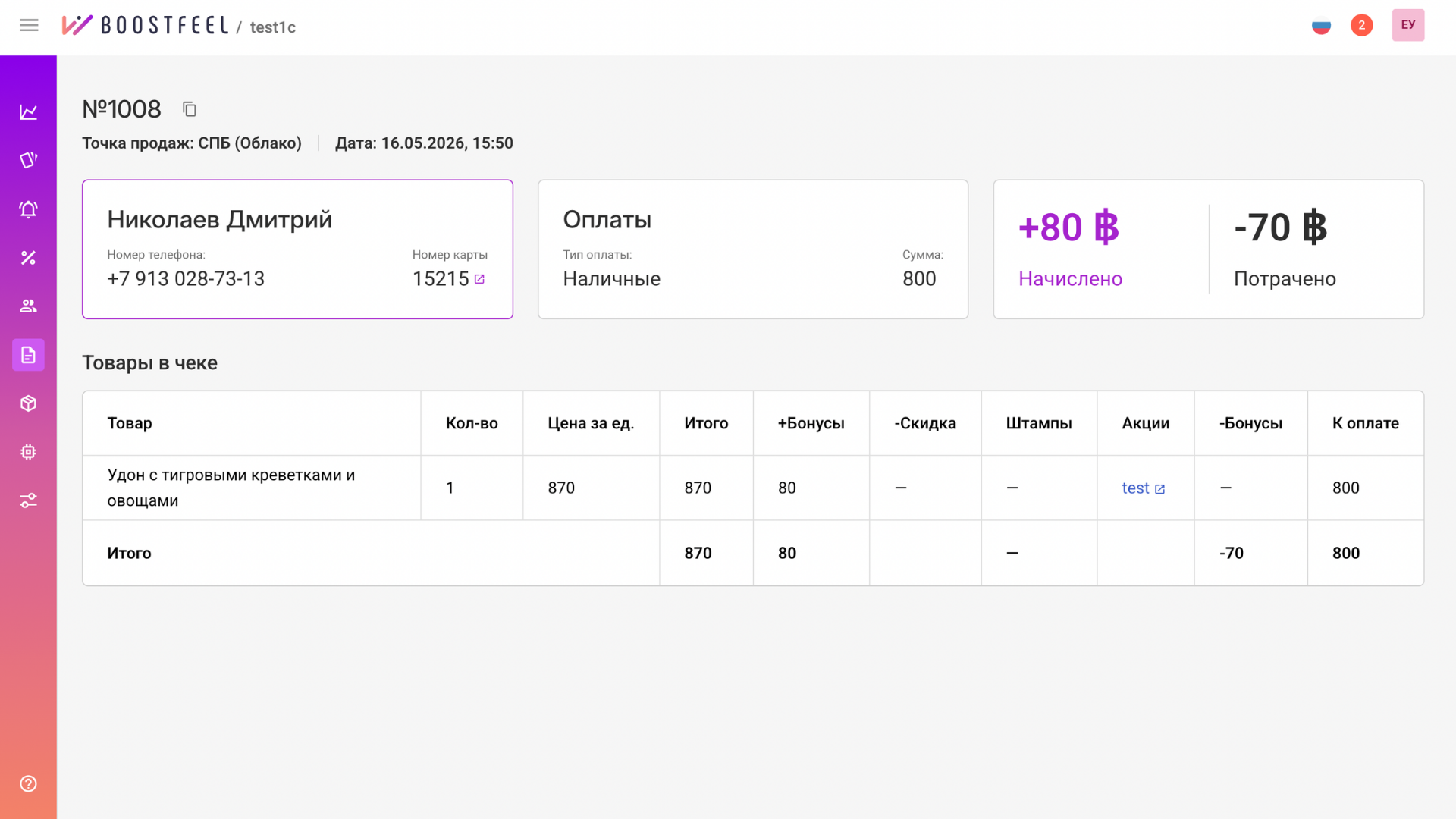Click the Акции column header
Image resolution: width=1456 pixels, height=819 pixels.
click(x=1146, y=423)
